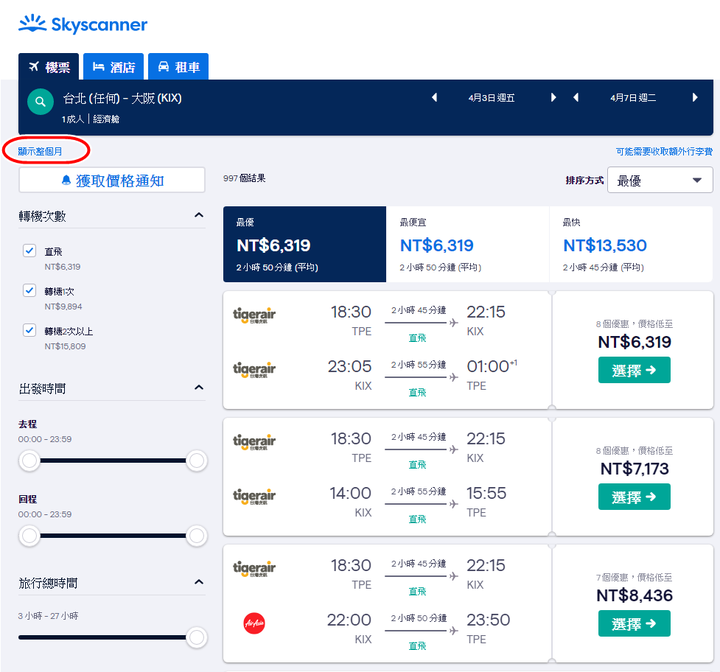Collapse the 轉機次數 filter section
Screen dimensions: 720x672
(x=199, y=215)
